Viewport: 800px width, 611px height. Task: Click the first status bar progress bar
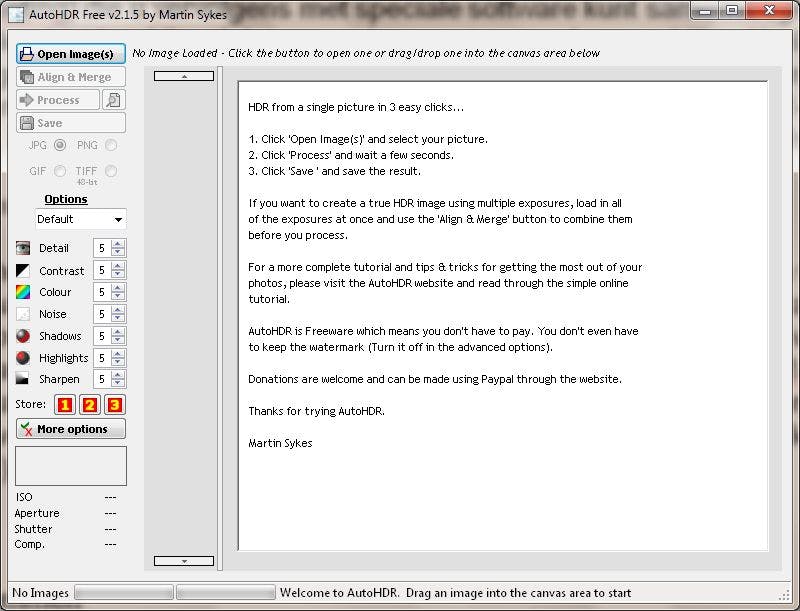(x=124, y=593)
